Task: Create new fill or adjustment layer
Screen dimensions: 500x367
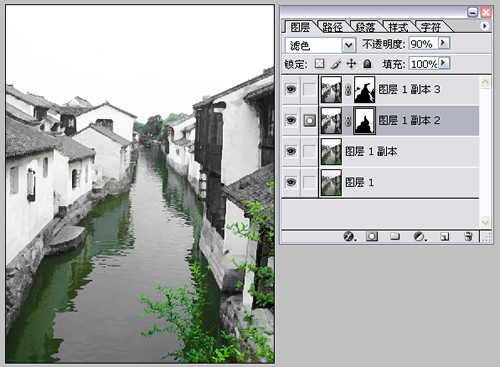Action: point(420,237)
